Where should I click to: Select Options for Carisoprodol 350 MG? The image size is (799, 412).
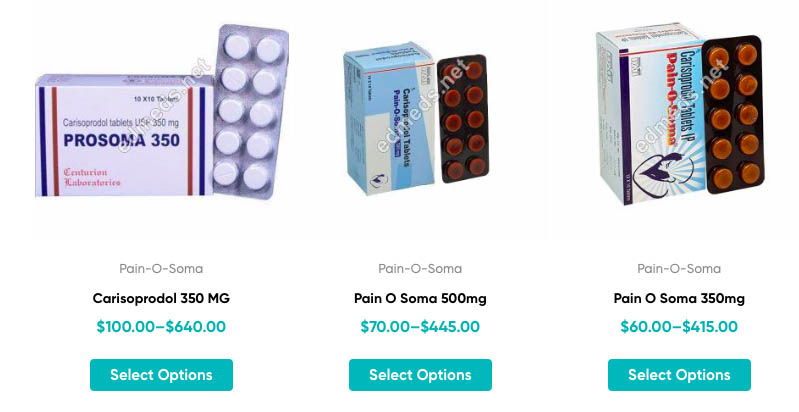click(161, 375)
